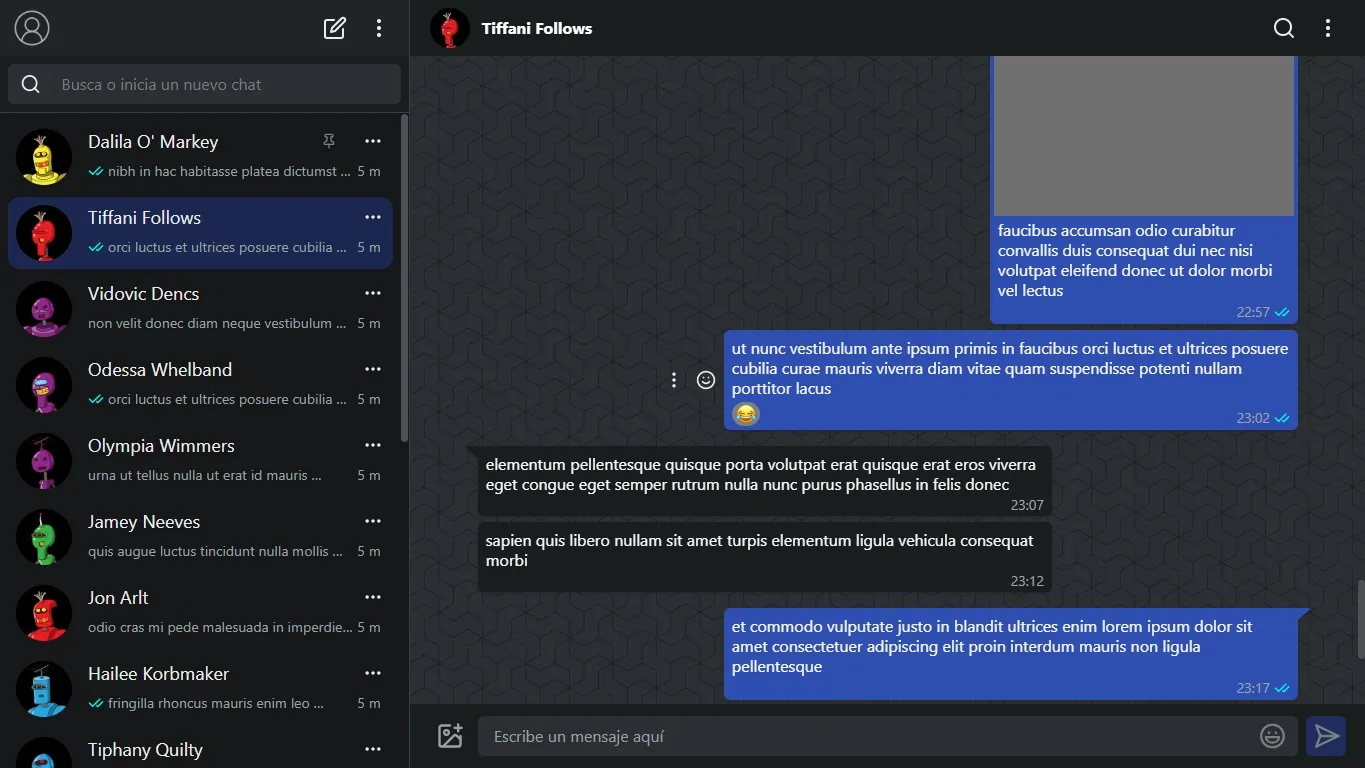The image size is (1365, 768).
Task: Open the user profile icon
Action: coord(32,28)
